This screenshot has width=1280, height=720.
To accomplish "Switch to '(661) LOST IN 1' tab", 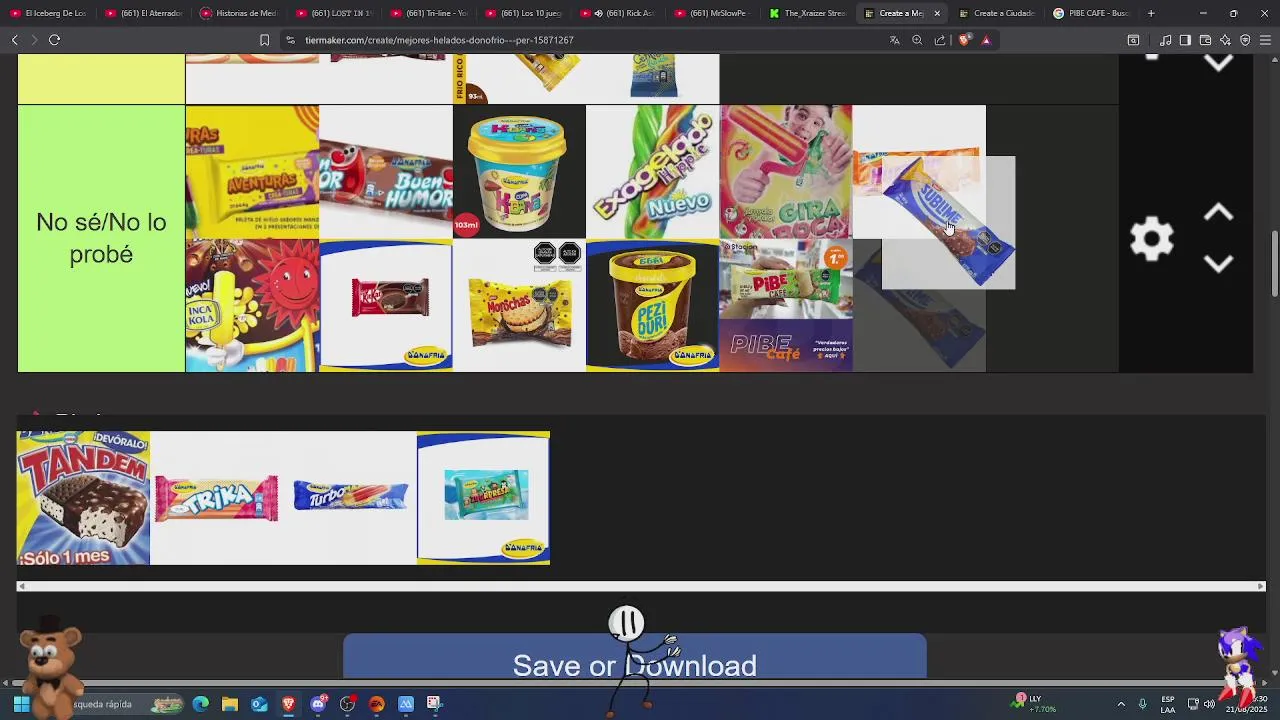I will click(333, 13).
